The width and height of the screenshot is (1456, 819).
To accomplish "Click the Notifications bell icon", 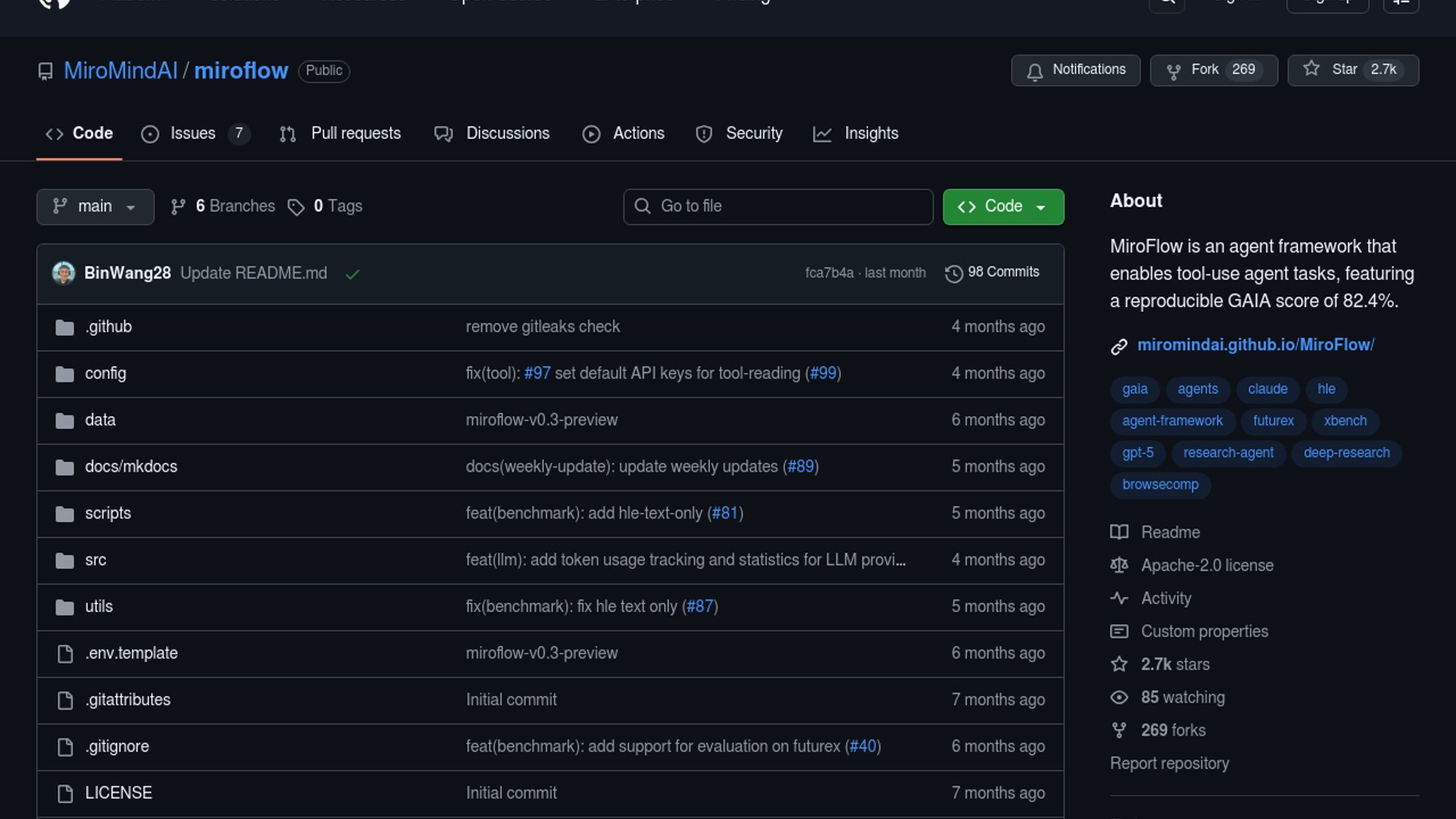I will click(x=1034, y=71).
